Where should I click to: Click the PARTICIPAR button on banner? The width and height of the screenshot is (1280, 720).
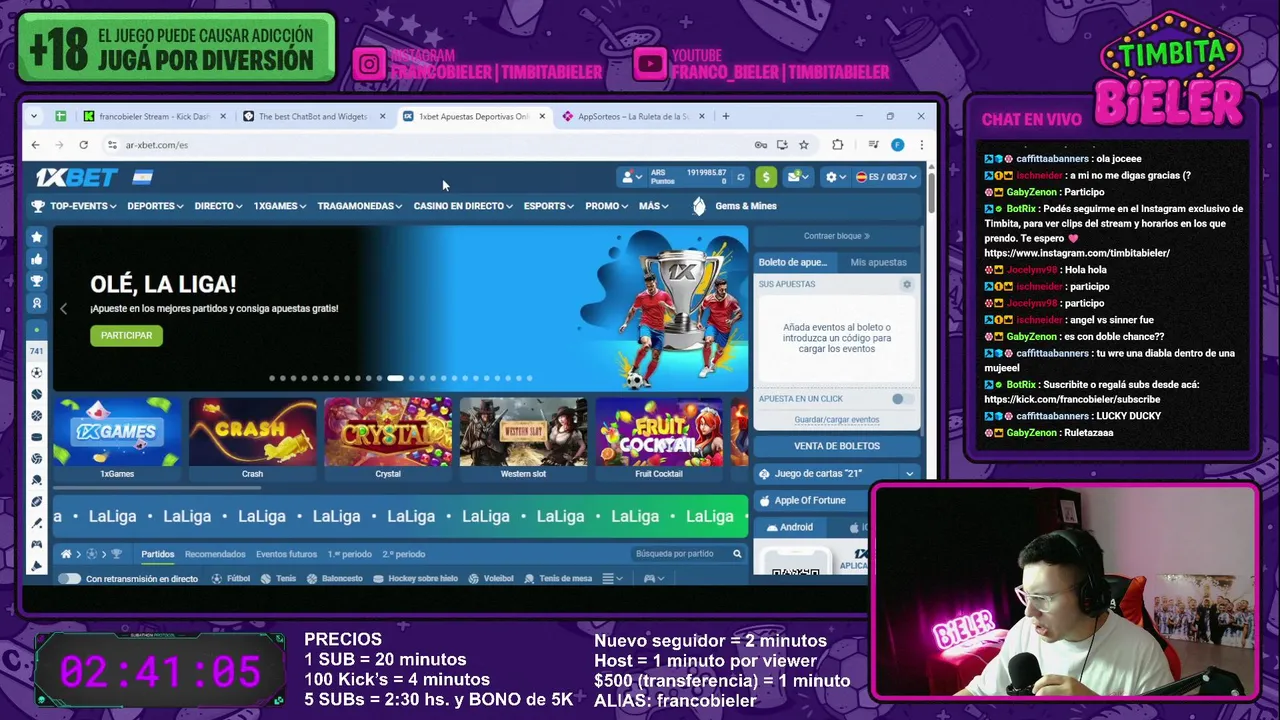126,336
